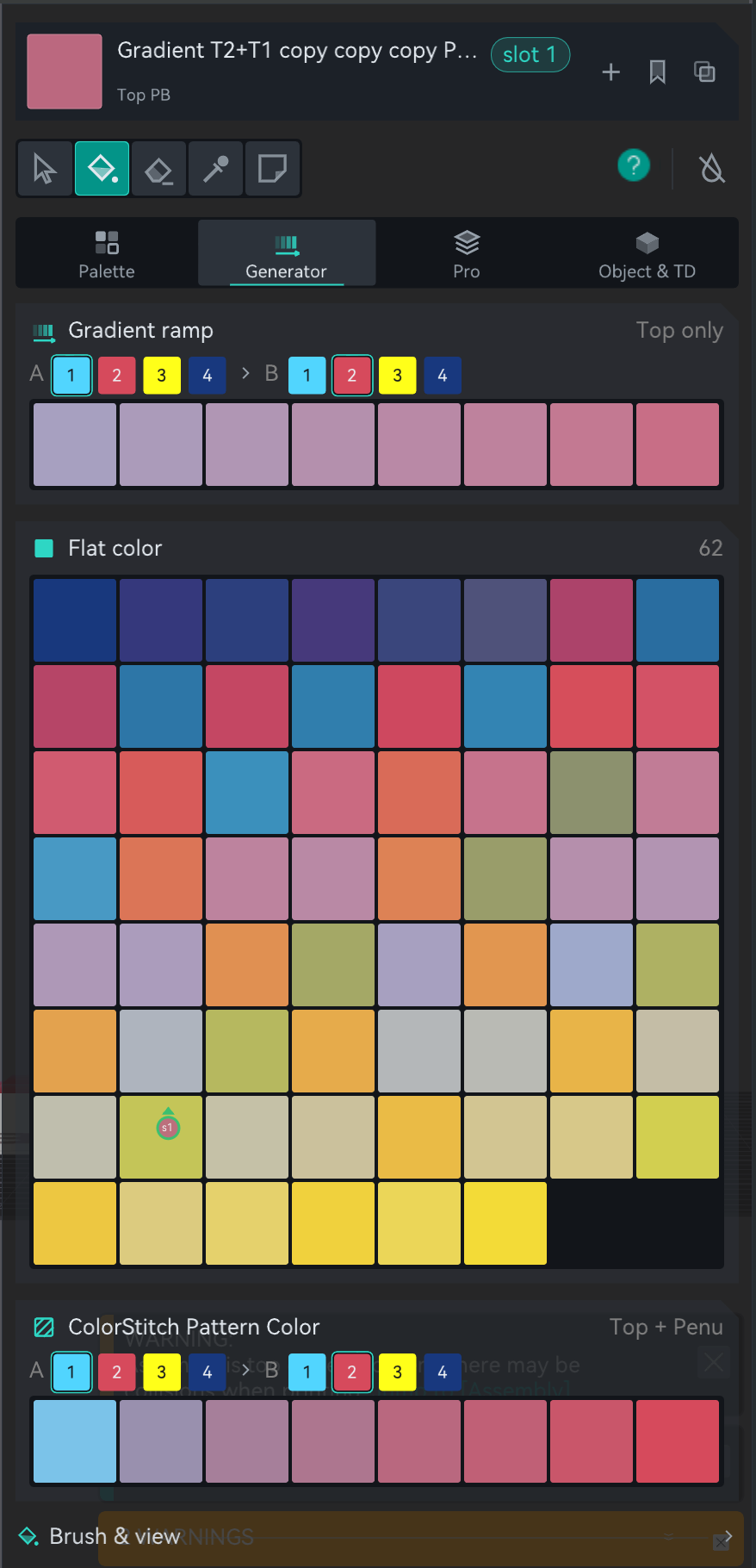The height and width of the screenshot is (1568, 756).
Task: Select Gradient ramp B color 1
Action: click(307, 376)
